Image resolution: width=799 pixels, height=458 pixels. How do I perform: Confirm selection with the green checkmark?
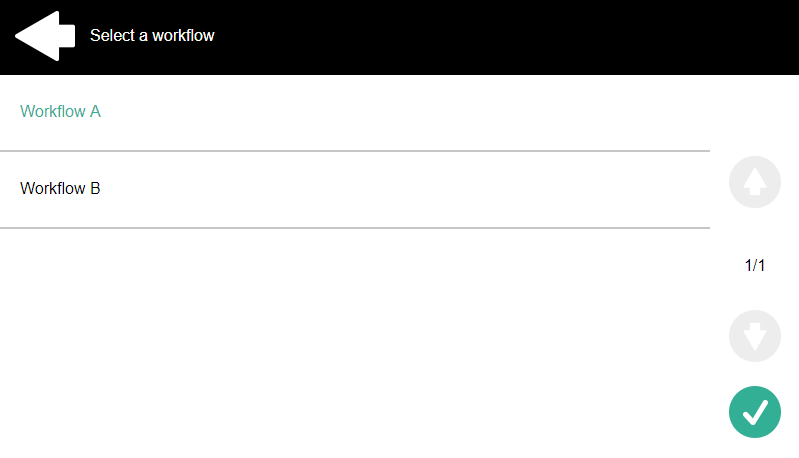[x=755, y=411]
